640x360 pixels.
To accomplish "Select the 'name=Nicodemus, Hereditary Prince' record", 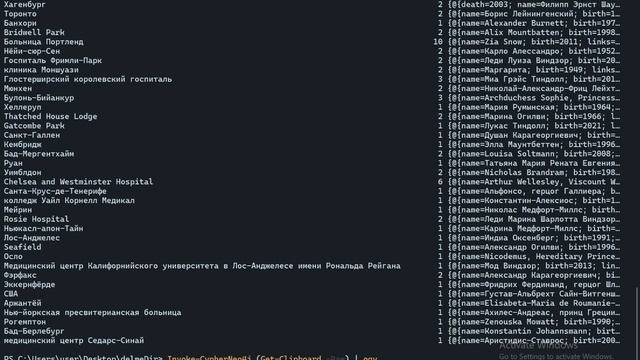I will (534, 257).
